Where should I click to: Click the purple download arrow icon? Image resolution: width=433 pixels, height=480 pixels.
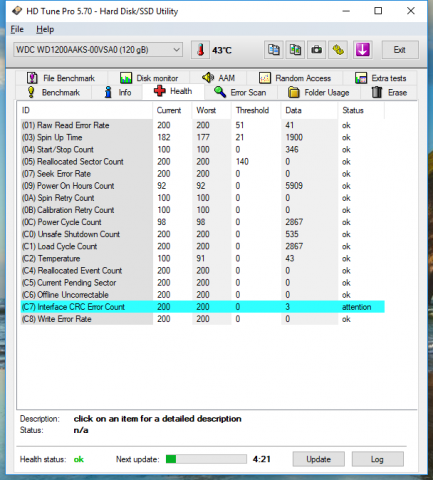[362, 50]
